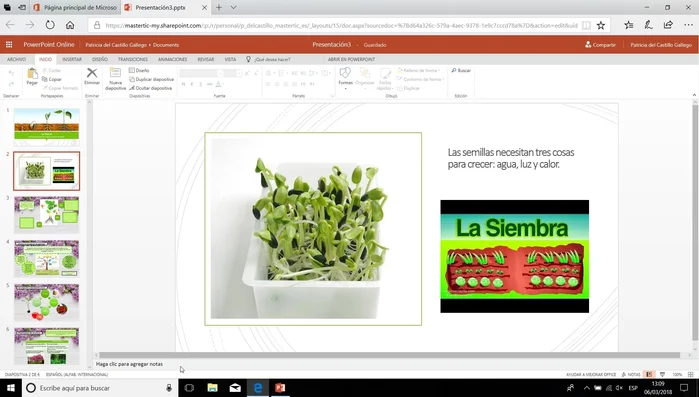The height and width of the screenshot is (397, 699).
Task: Select slide 1 thumbnail
Action: coord(47,127)
